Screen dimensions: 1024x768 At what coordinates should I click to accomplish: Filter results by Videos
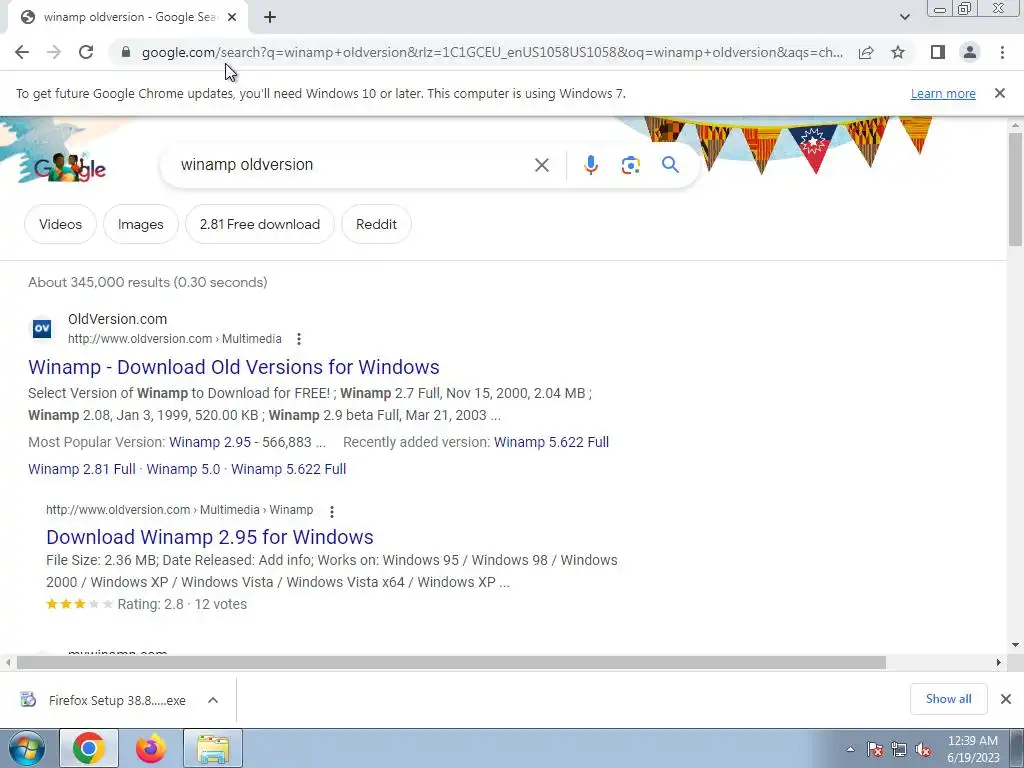tap(60, 224)
